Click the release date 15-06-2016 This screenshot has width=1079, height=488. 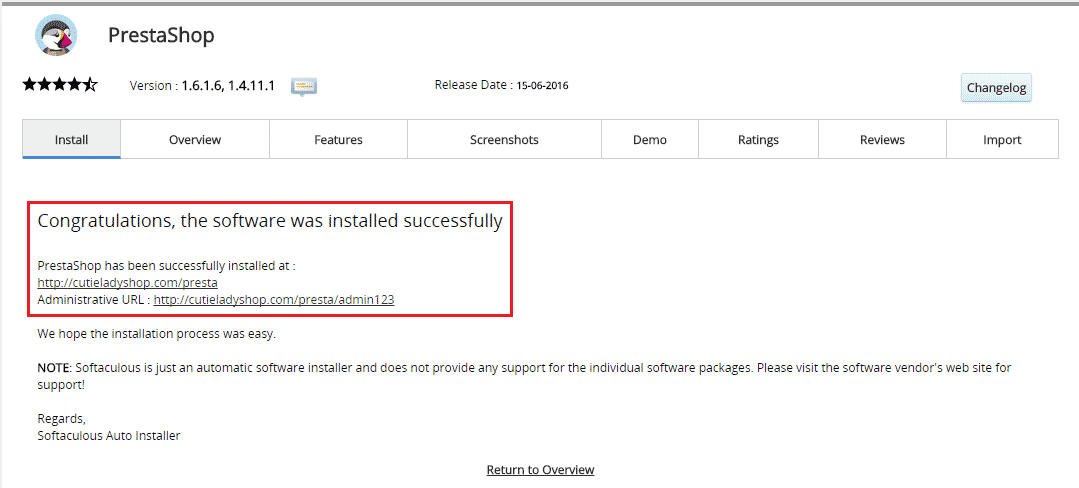[x=542, y=85]
